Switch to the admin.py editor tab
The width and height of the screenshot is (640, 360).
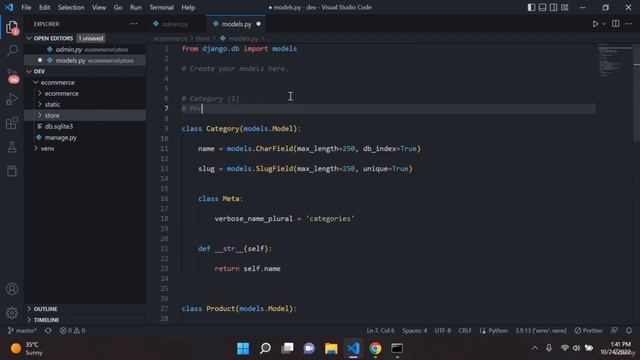(x=177, y=24)
